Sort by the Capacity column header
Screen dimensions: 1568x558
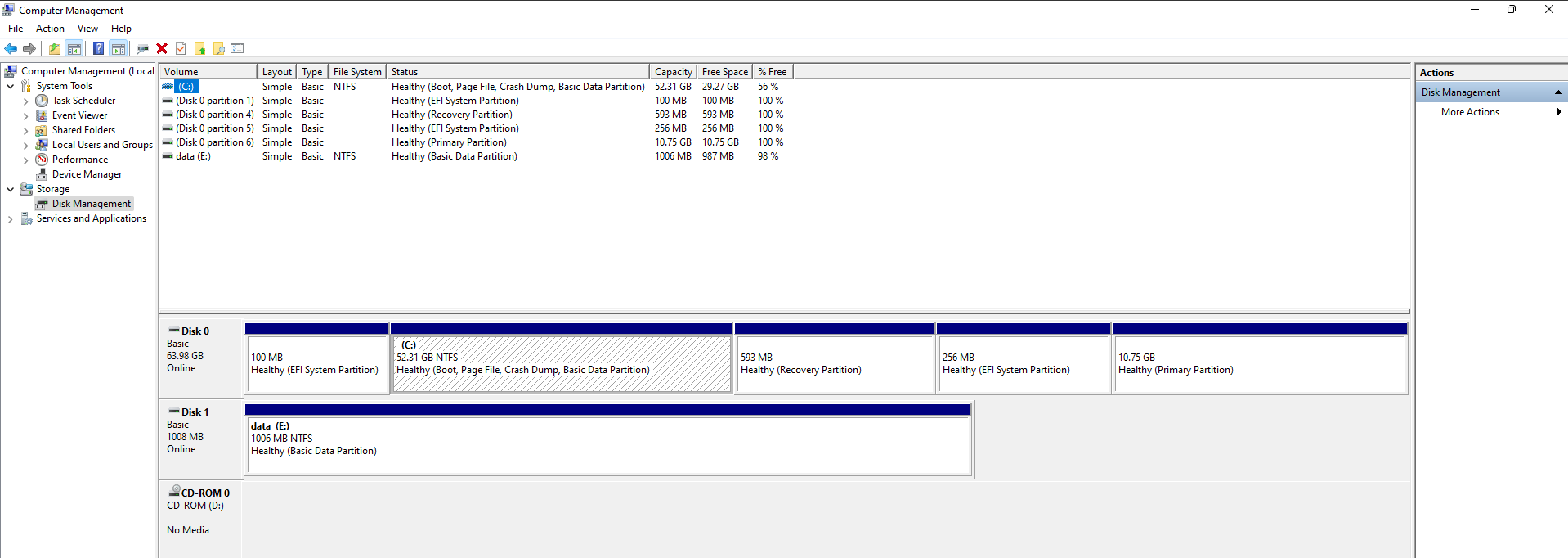tap(674, 72)
